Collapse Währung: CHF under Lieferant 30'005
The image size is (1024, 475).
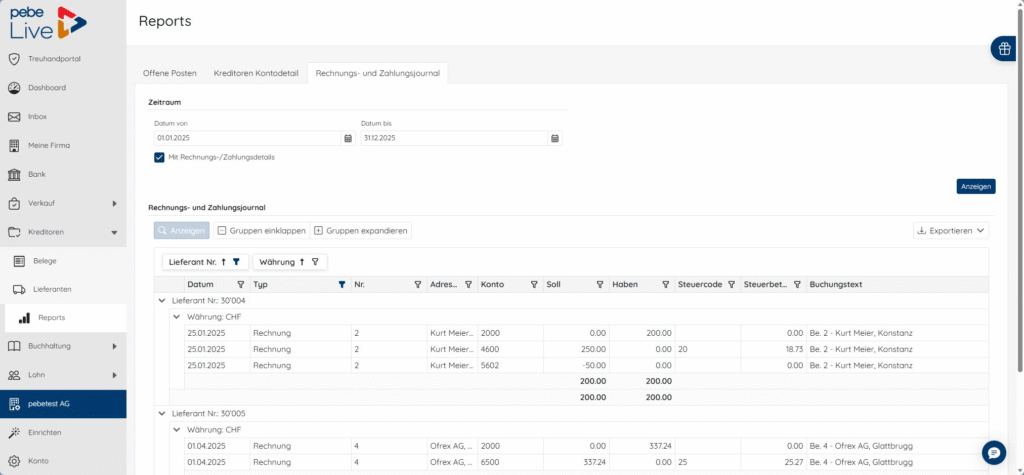pyautogui.click(x=176, y=430)
